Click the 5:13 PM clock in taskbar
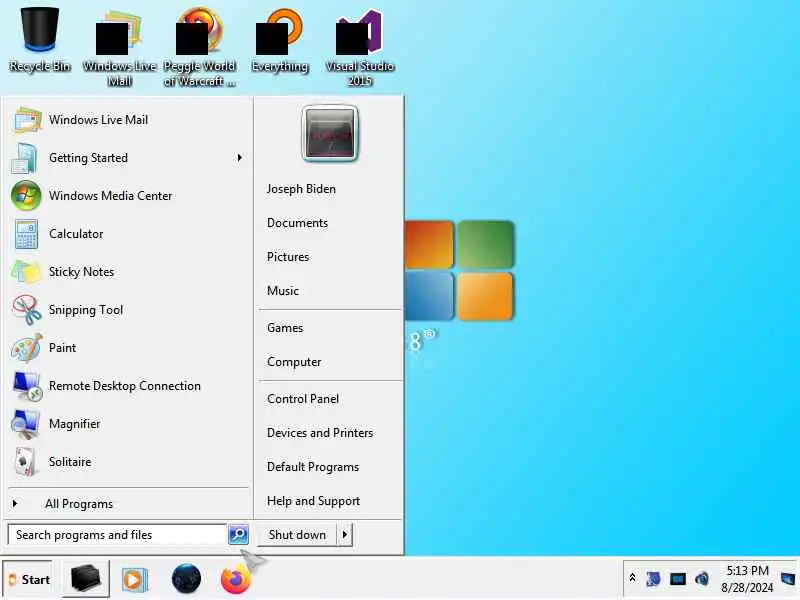 tap(747, 570)
